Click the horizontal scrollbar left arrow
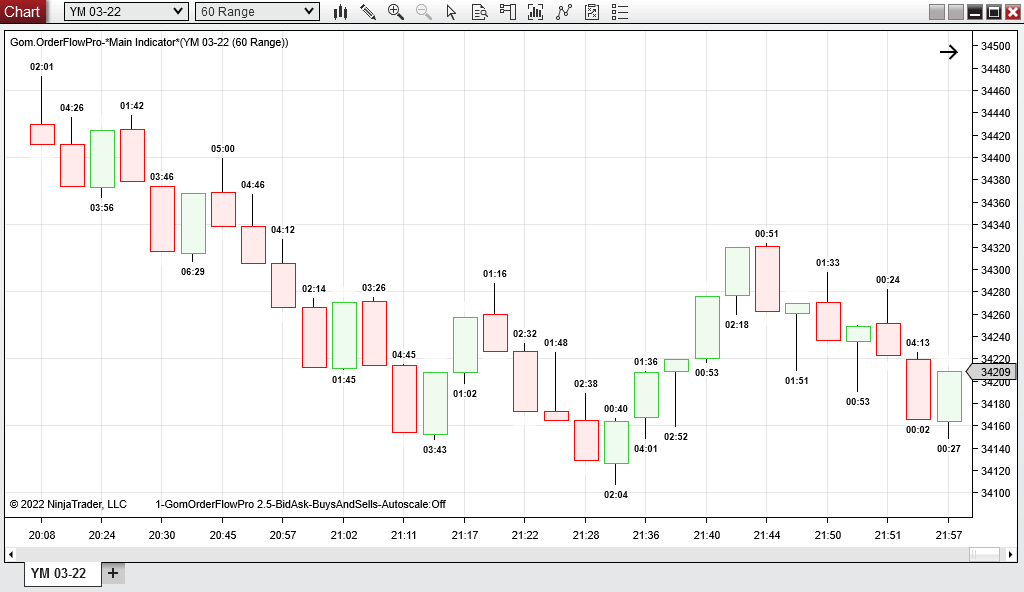The height and width of the screenshot is (592, 1024). click(x=10, y=555)
